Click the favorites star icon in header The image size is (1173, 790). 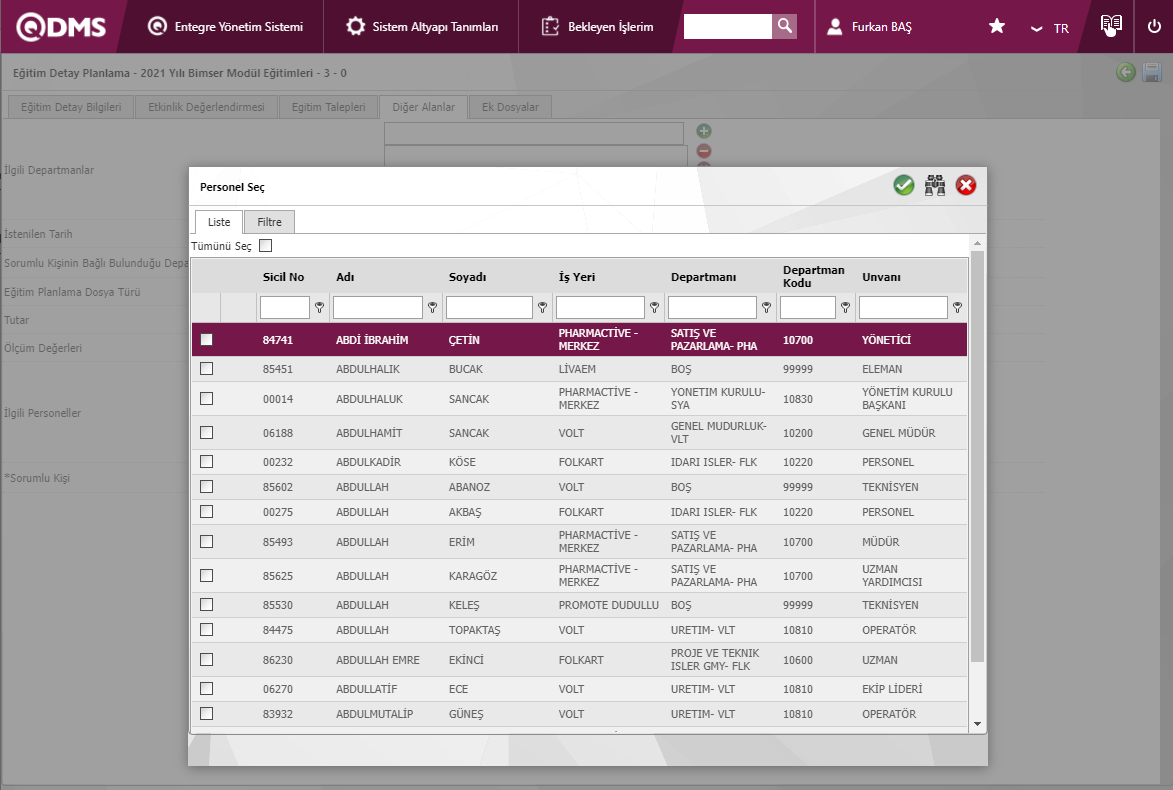997,27
